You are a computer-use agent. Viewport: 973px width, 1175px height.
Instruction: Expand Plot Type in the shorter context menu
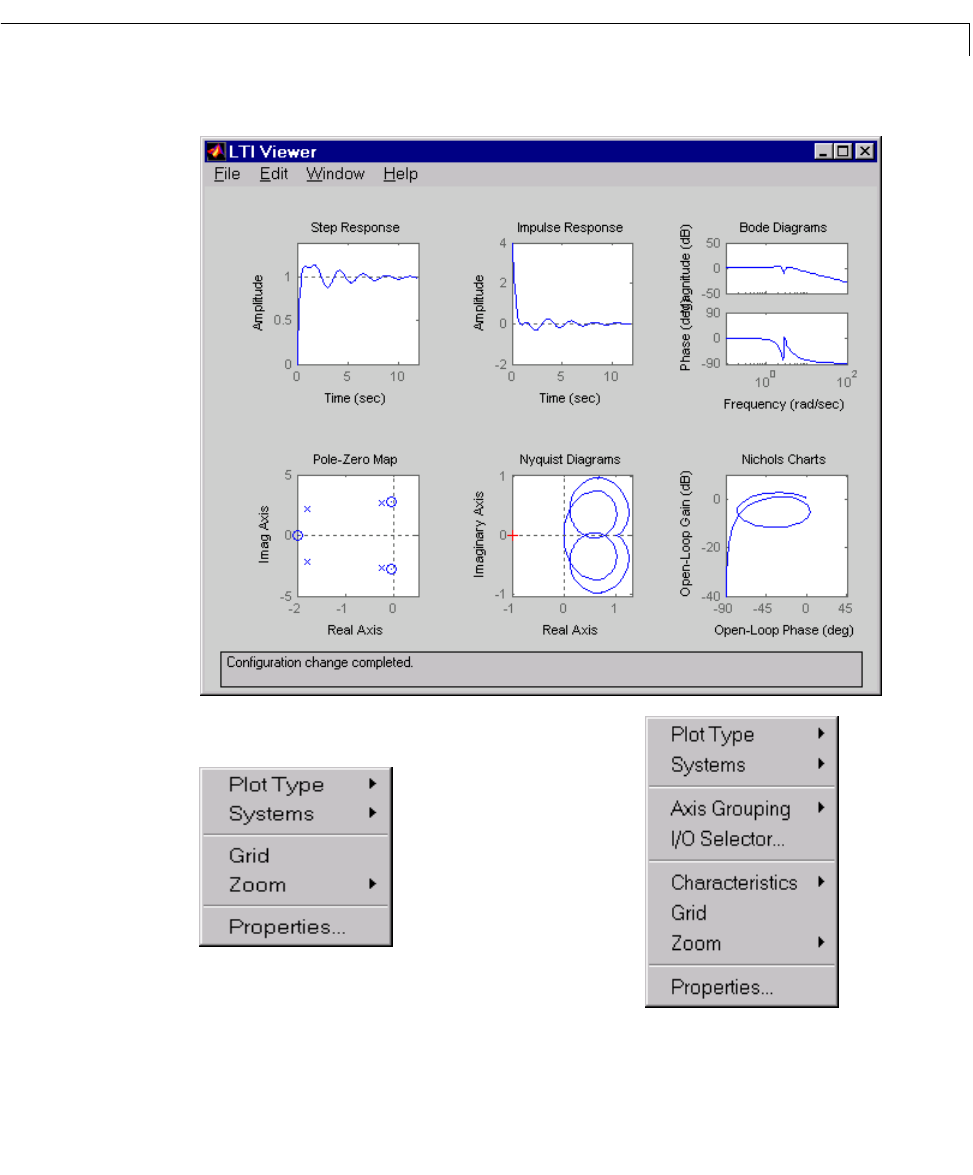coord(296,785)
